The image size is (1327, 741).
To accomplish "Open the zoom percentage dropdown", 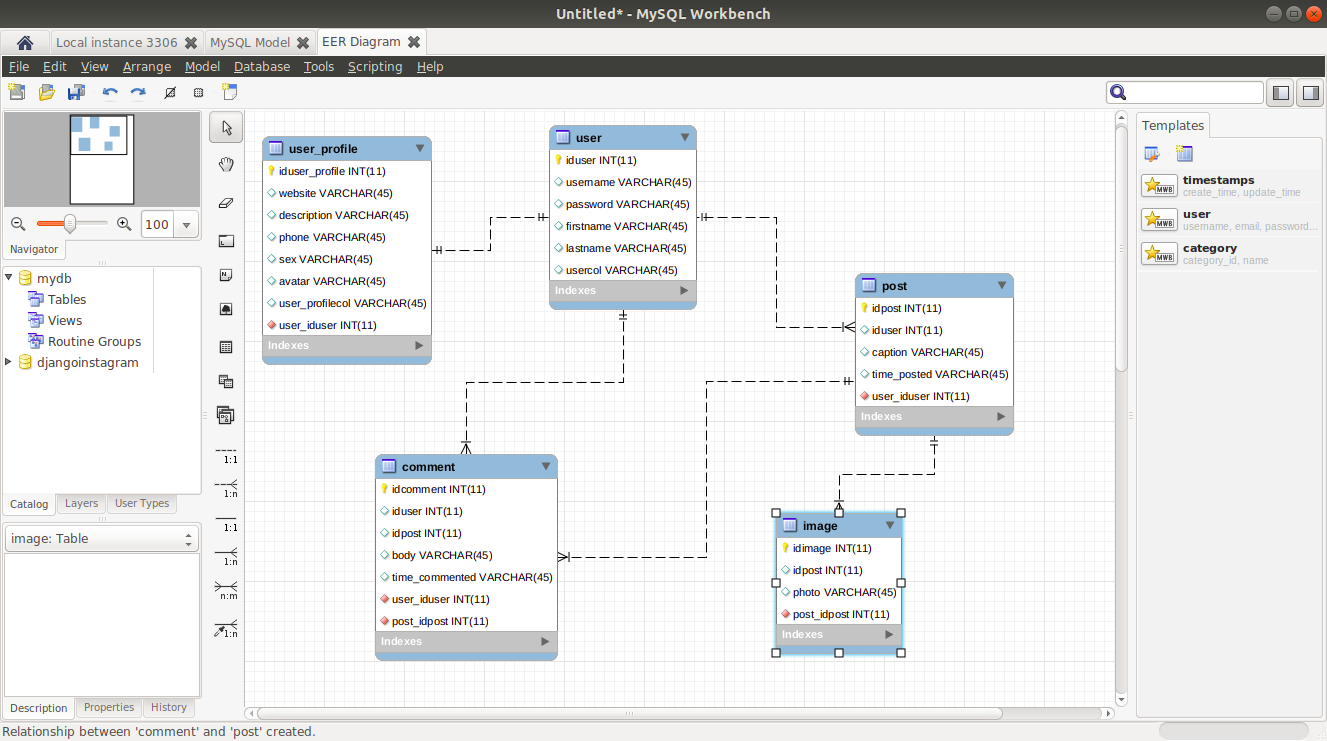I will (x=186, y=225).
